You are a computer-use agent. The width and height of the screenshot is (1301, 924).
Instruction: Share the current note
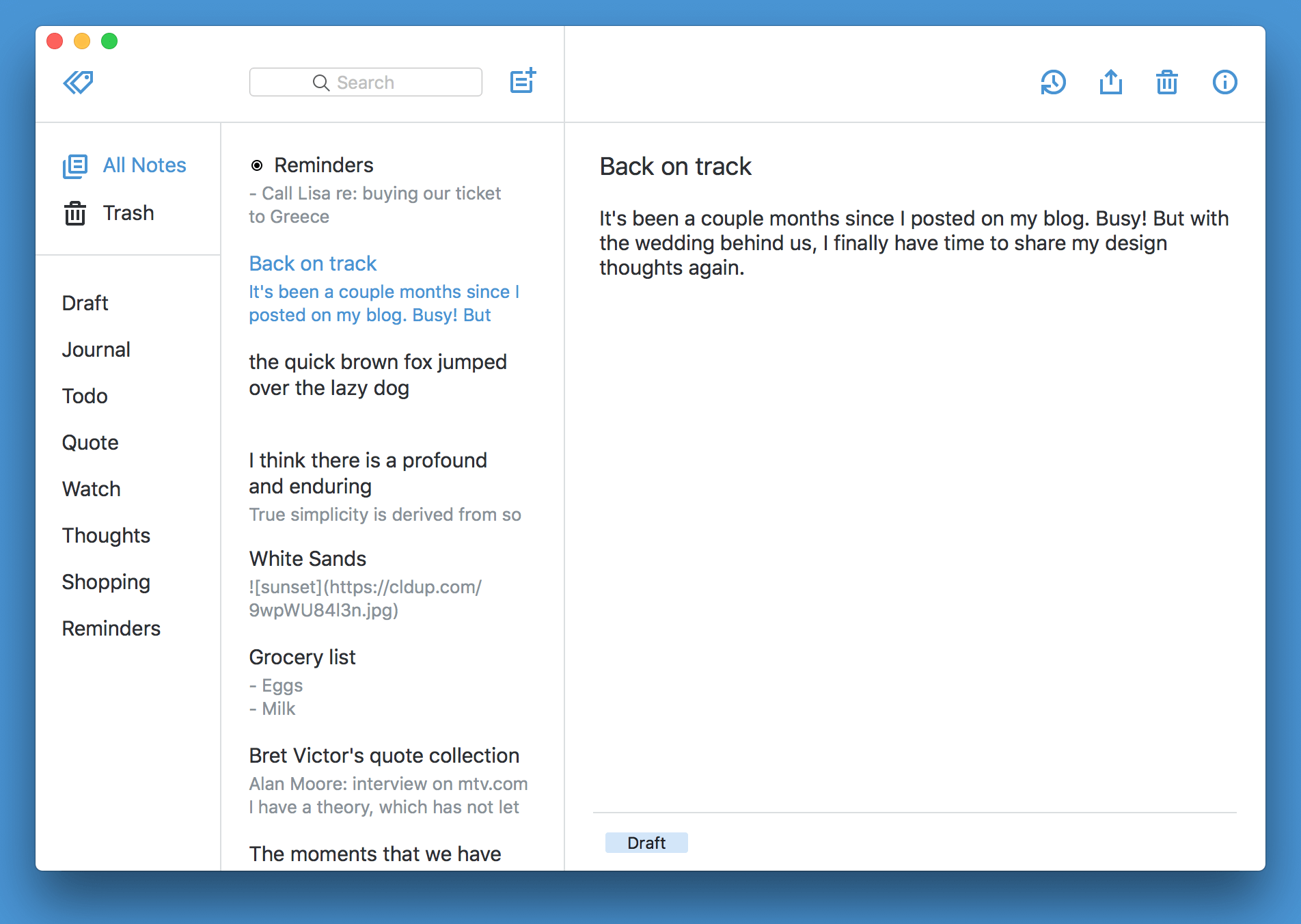point(1111,81)
